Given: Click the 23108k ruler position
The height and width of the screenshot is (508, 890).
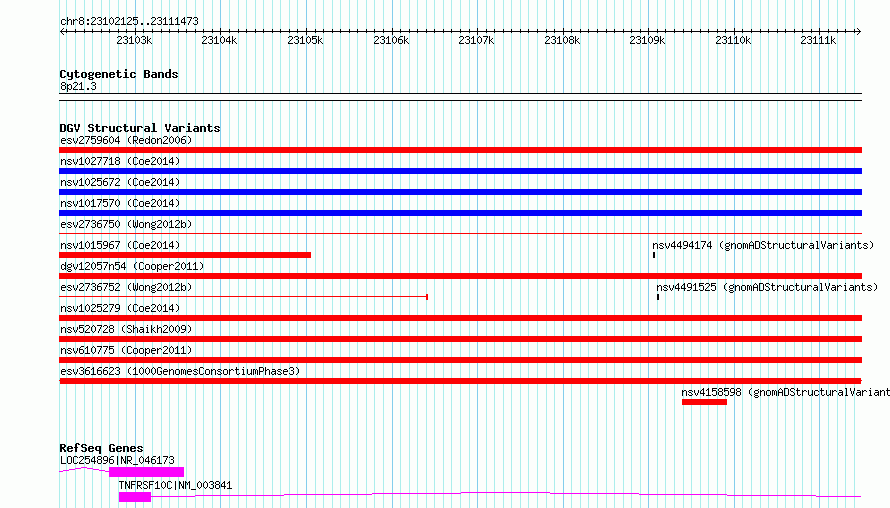Looking at the screenshot, I should click(x=562, y=40).
